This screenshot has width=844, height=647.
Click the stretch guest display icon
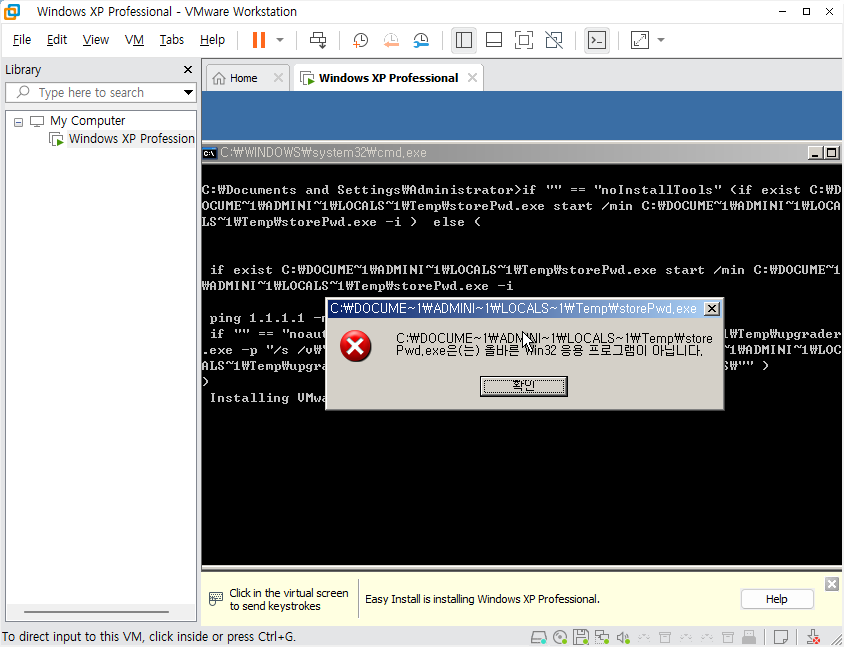[639, 40]
